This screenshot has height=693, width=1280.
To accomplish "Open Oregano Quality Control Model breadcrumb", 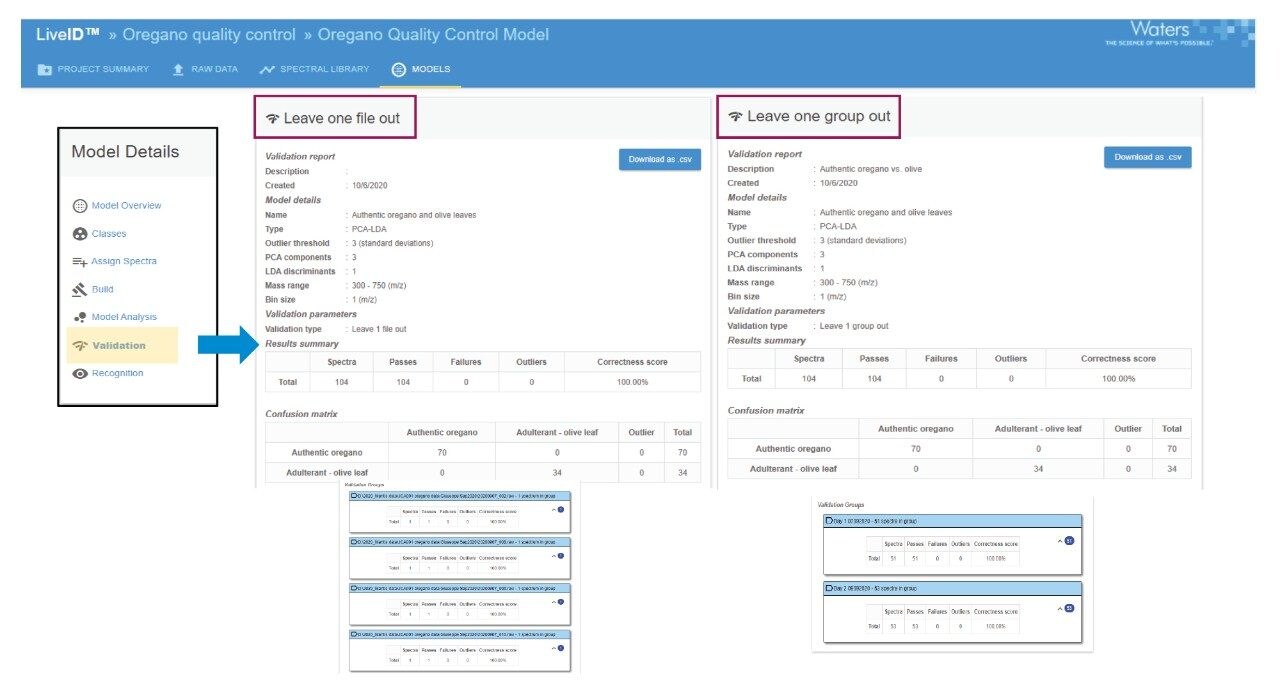I will click(433, 35).
